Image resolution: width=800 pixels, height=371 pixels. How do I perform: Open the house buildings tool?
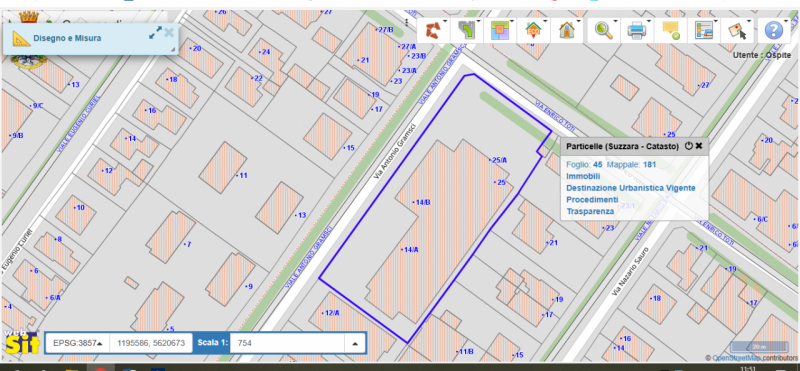pyautogui.click(x=566, y=31)
